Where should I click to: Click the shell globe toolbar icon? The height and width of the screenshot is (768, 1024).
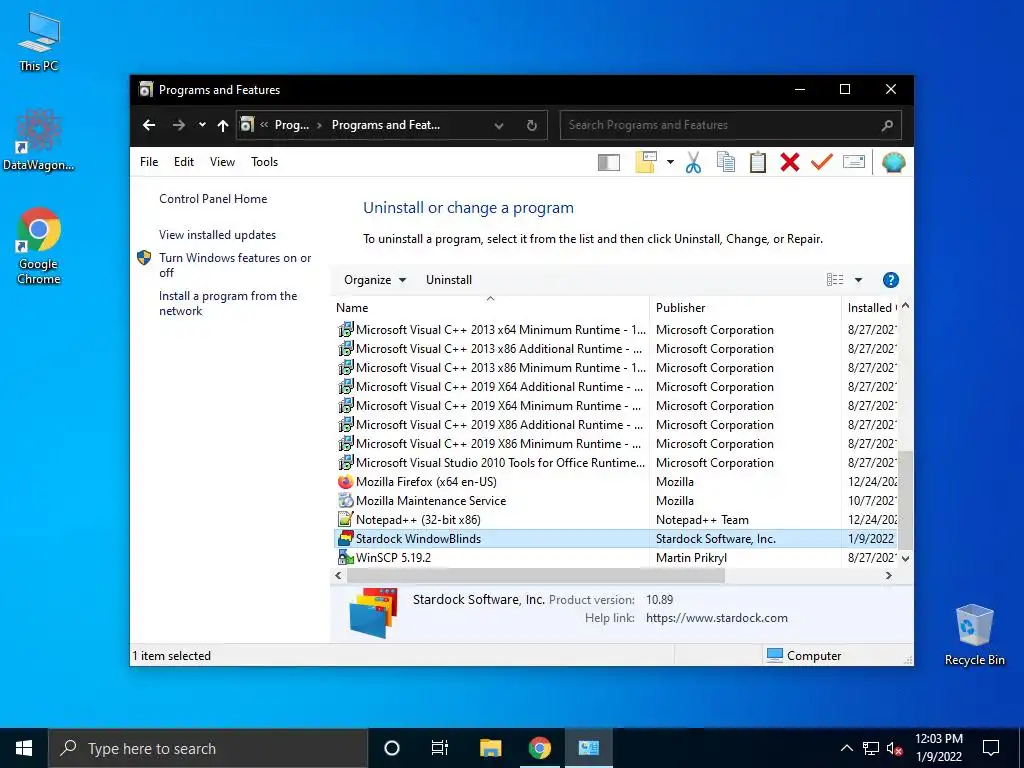click(893, 162)
